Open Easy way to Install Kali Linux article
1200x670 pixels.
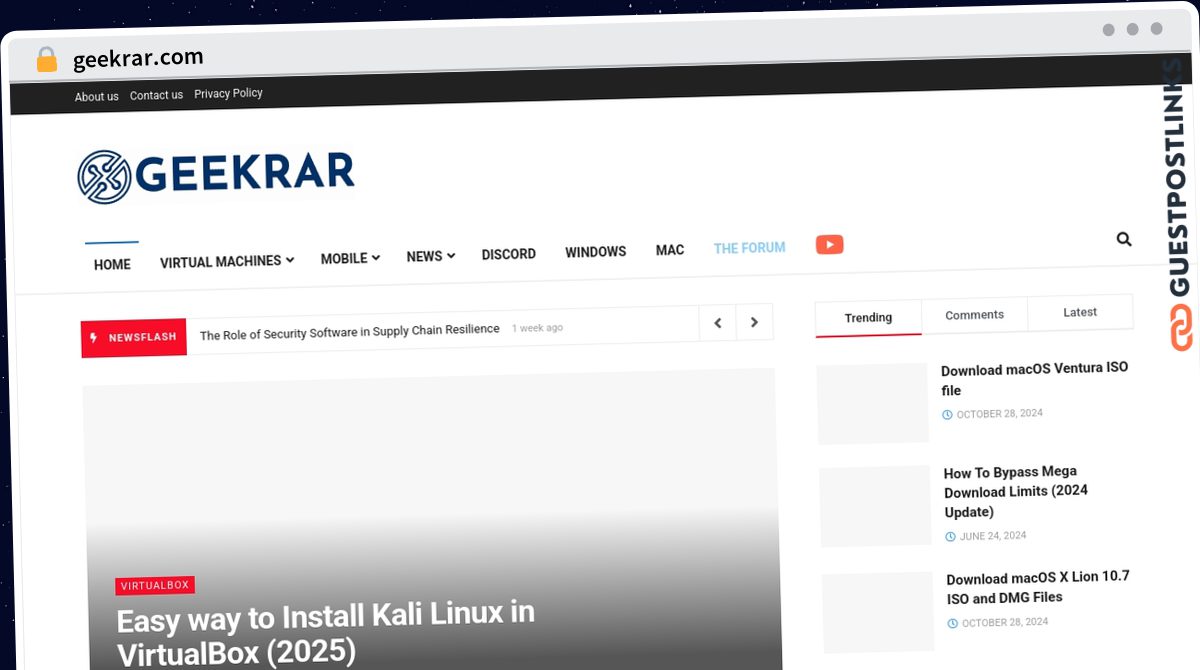(326, 632)
